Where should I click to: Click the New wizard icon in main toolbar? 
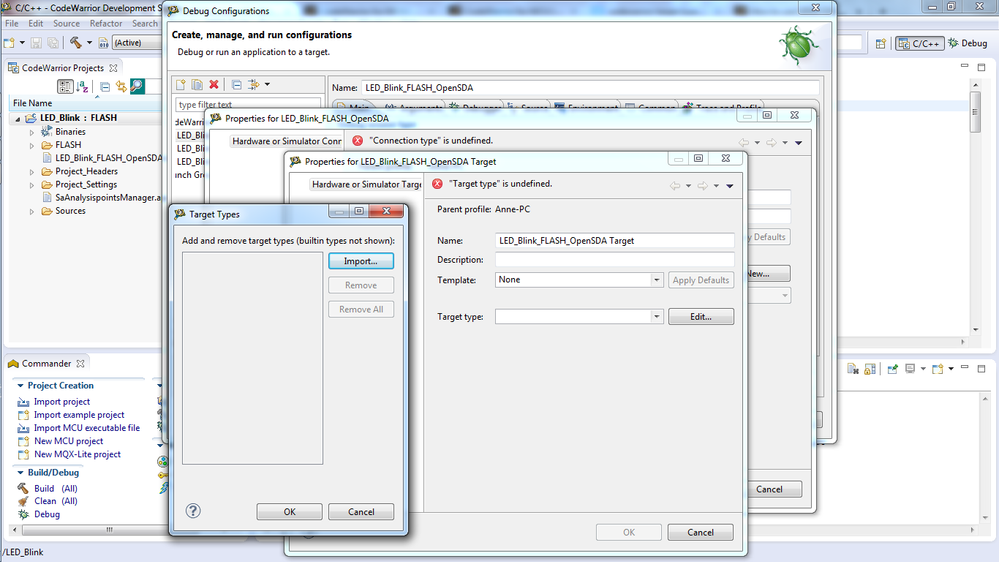tap(9, 43)
